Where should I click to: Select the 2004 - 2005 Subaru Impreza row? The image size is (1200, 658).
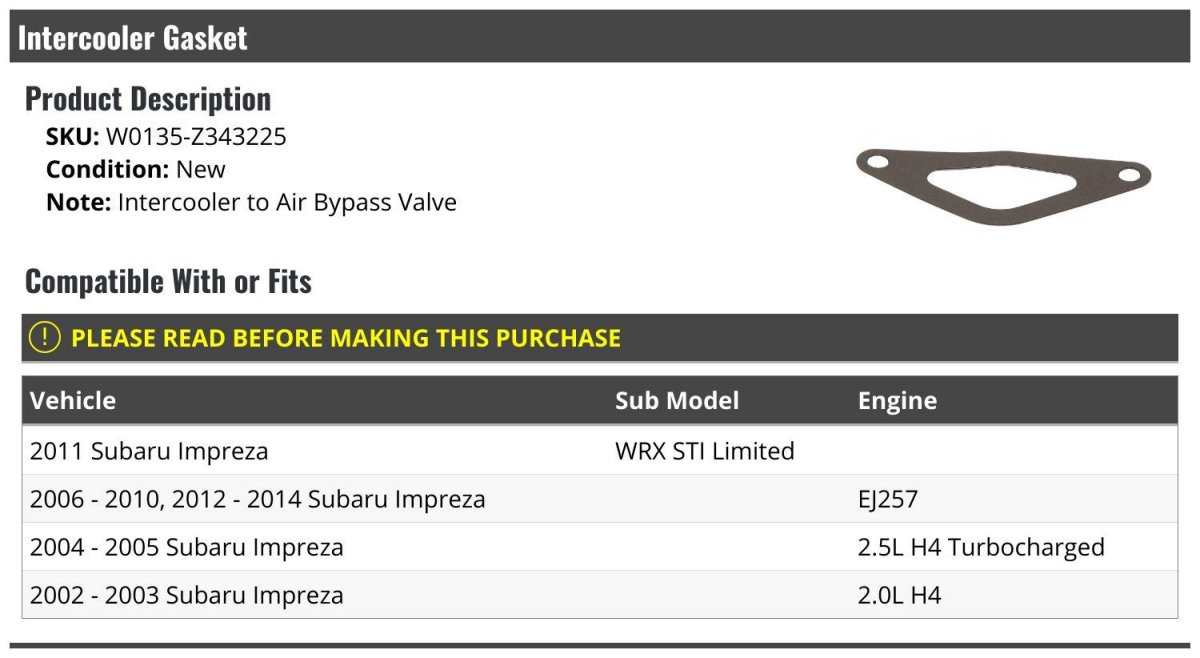[x=600, y=547]
